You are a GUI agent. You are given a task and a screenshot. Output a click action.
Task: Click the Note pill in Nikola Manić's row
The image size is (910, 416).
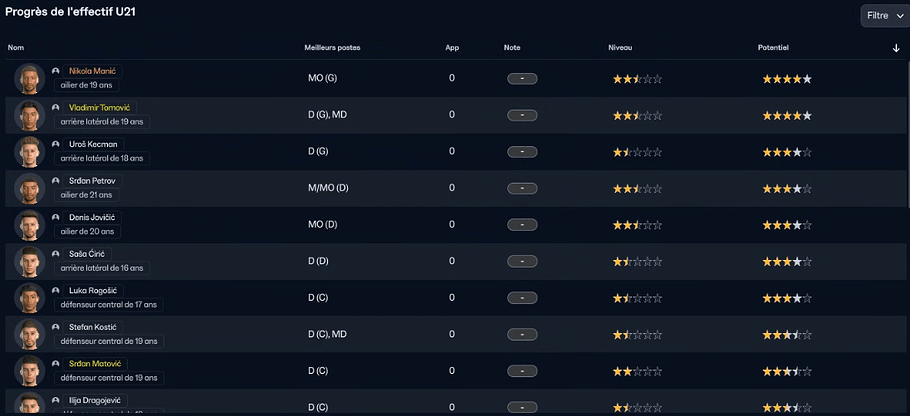tap(522, 79)
